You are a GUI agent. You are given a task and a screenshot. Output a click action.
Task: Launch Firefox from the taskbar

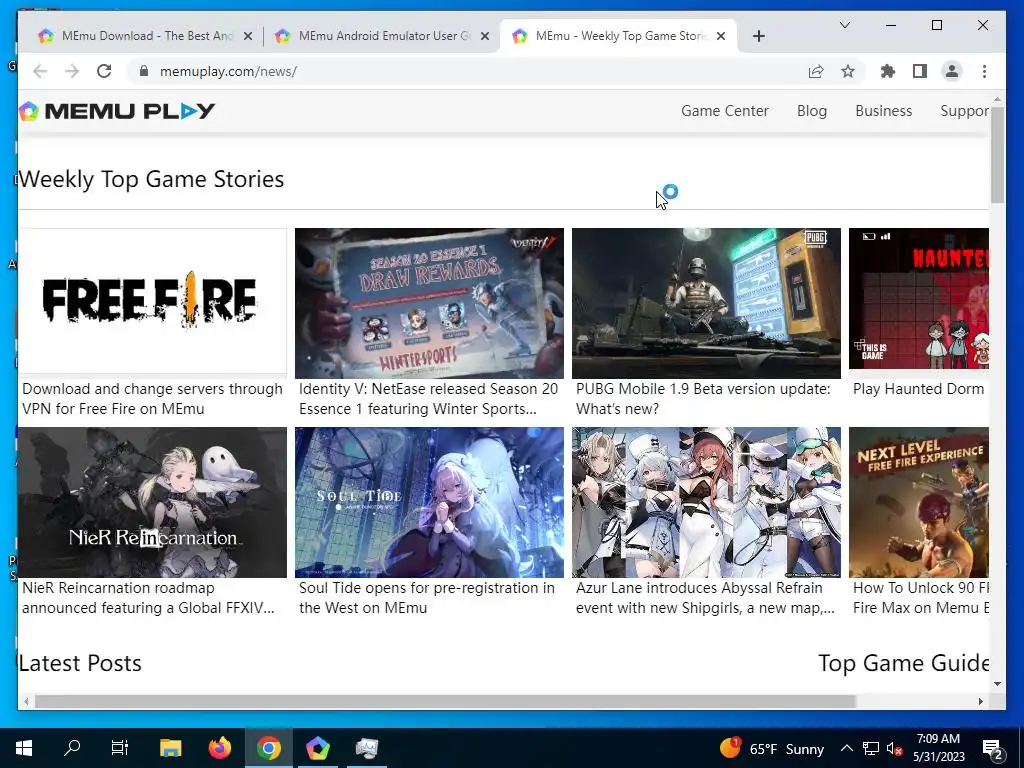tap(219, 748)
